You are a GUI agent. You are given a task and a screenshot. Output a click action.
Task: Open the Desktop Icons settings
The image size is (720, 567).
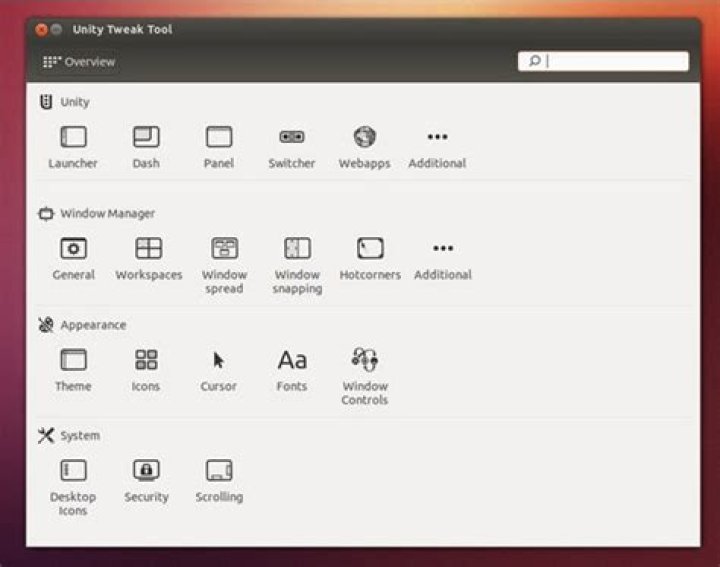73,471
